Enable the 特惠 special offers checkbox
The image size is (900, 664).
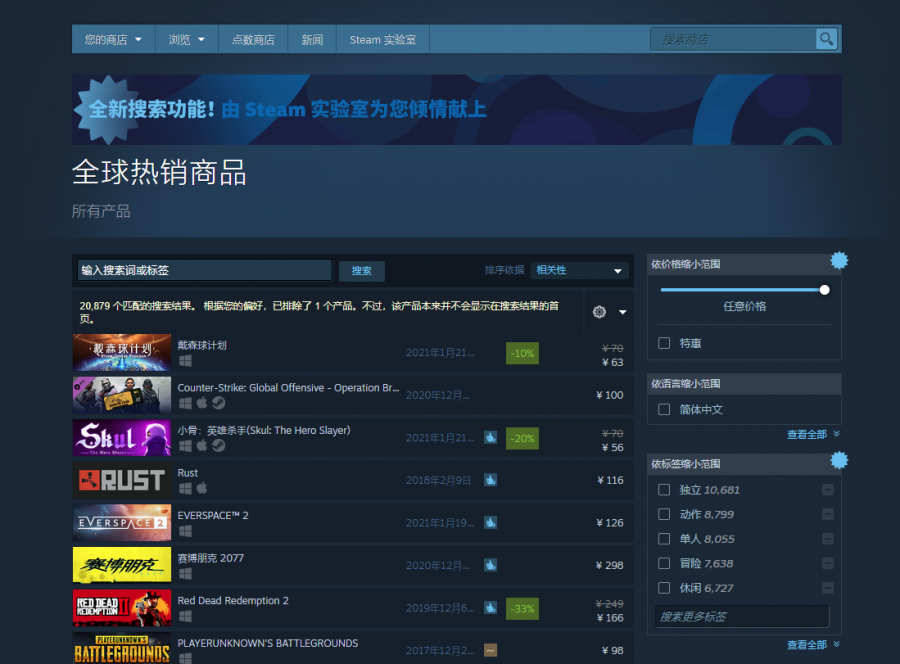click(x=664, y=343)
